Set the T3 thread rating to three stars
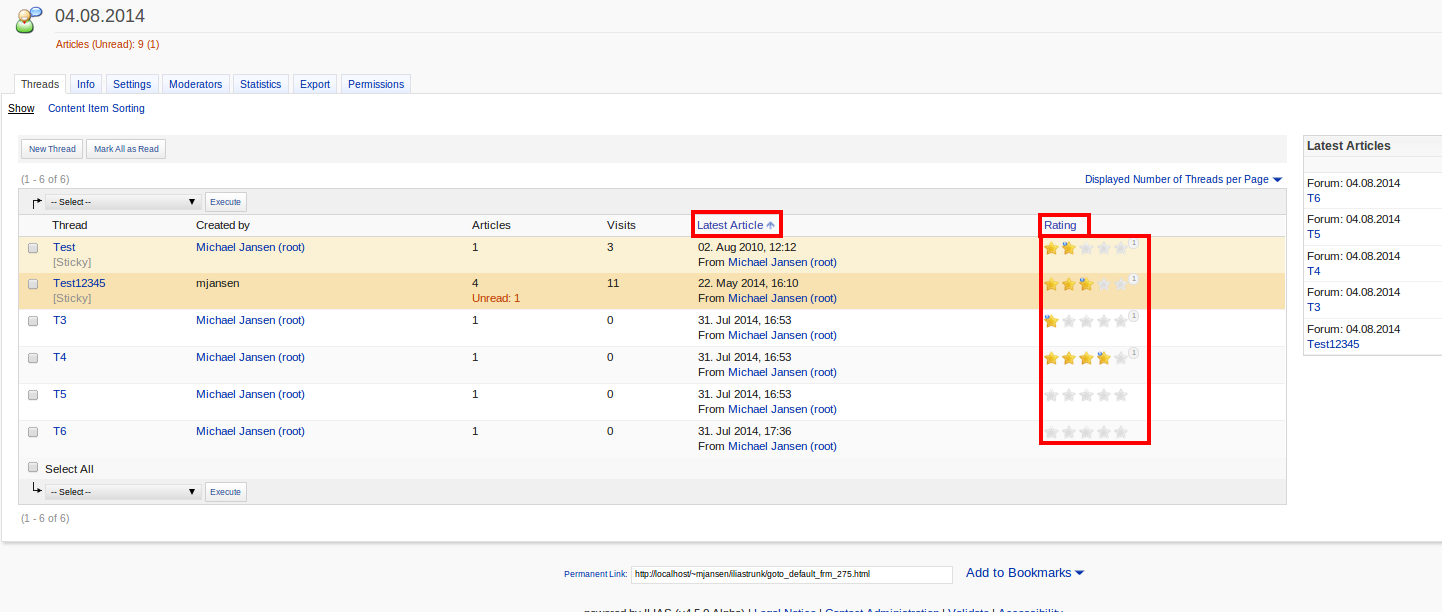Screen dimensions: 1442x612 pos(1086,321)
